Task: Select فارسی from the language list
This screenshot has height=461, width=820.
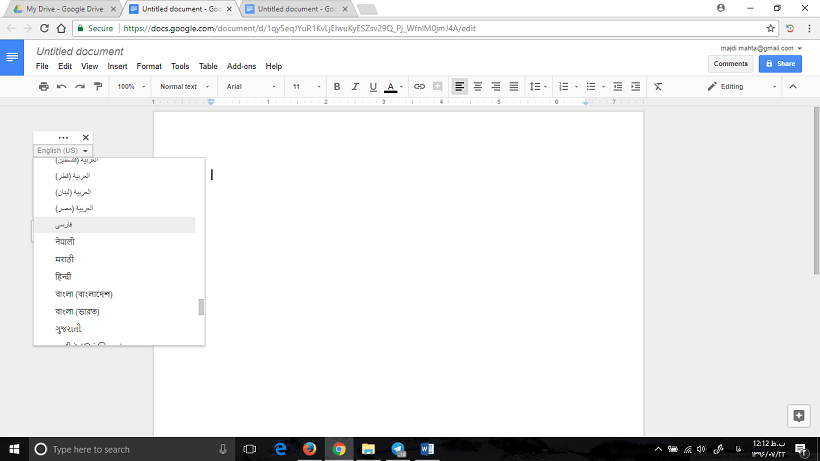Action: point(64,225)
